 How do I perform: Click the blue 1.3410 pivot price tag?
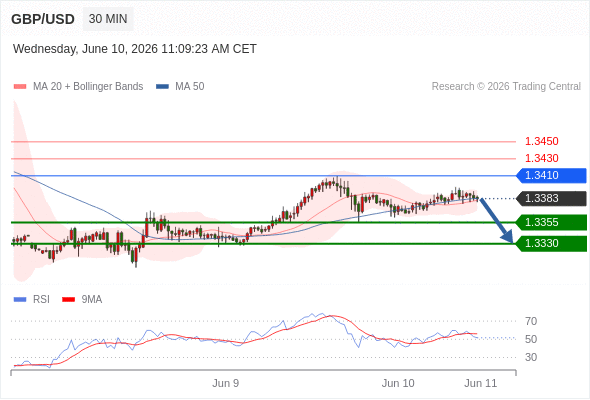[551, 175]
